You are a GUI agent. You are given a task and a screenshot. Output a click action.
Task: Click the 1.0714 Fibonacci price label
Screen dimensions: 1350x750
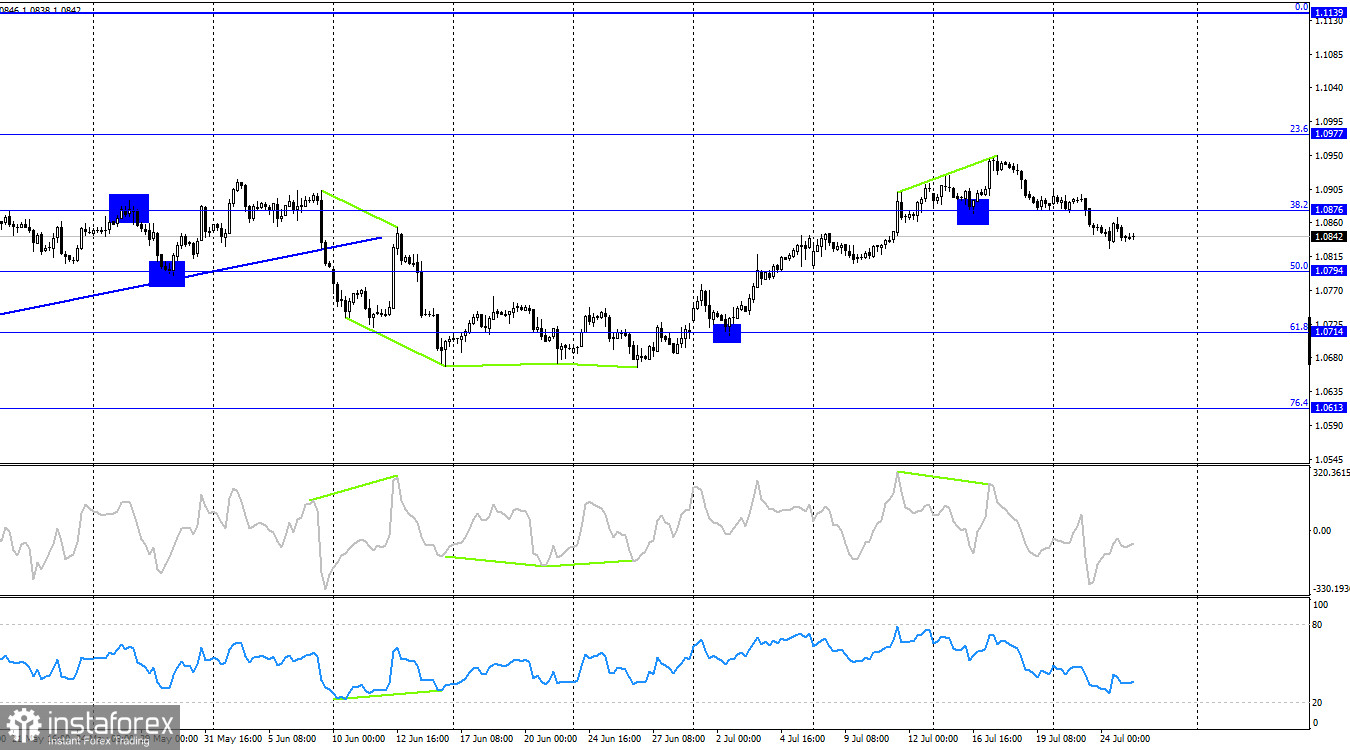click(x=1328, y=331)
